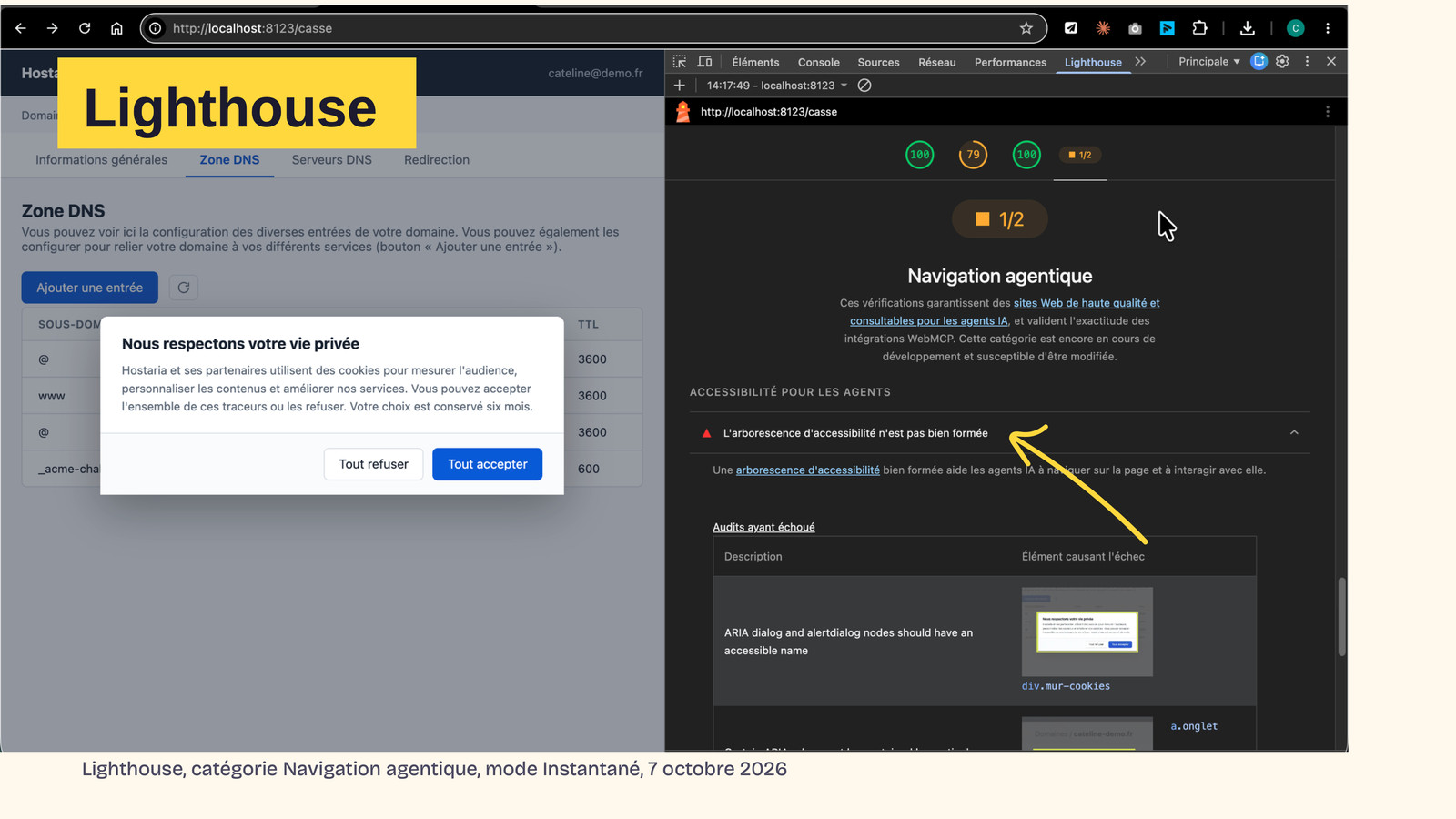Click the Tout accepter cookie button
This screenshot has width=1456, height=819.
[487, 464]
